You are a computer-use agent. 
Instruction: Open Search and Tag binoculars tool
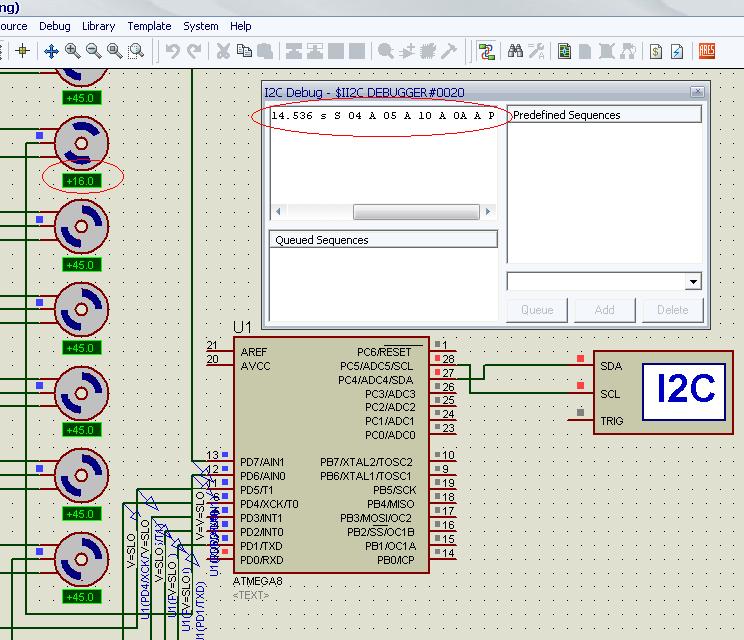click(516, 51)
